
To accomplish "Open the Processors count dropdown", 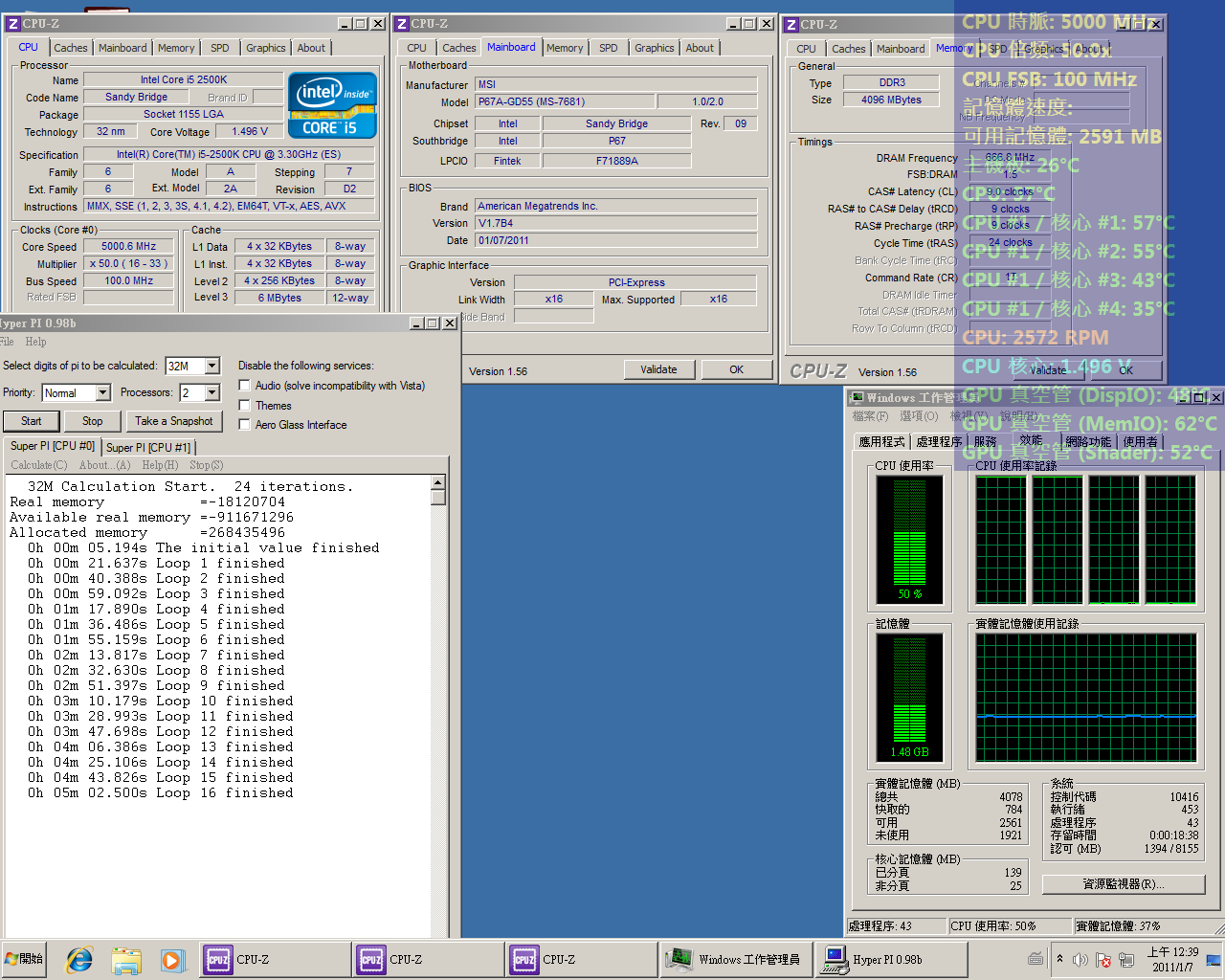I will 212,392.
